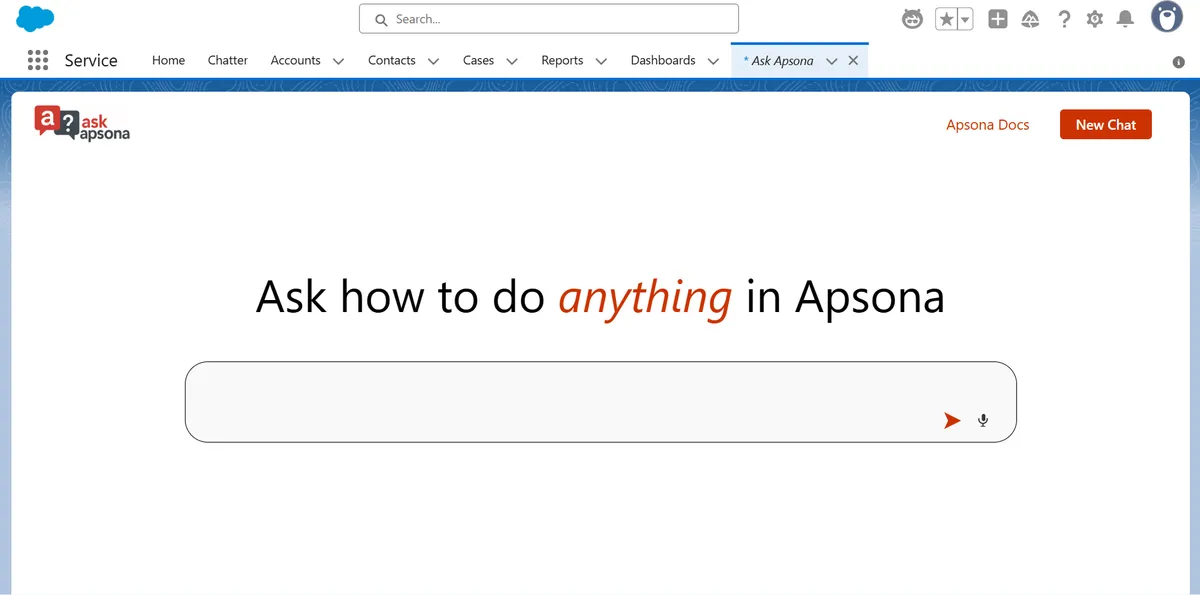
Task: Expand the favorites list dropdown arrow
Action: [x=965, y=19]
